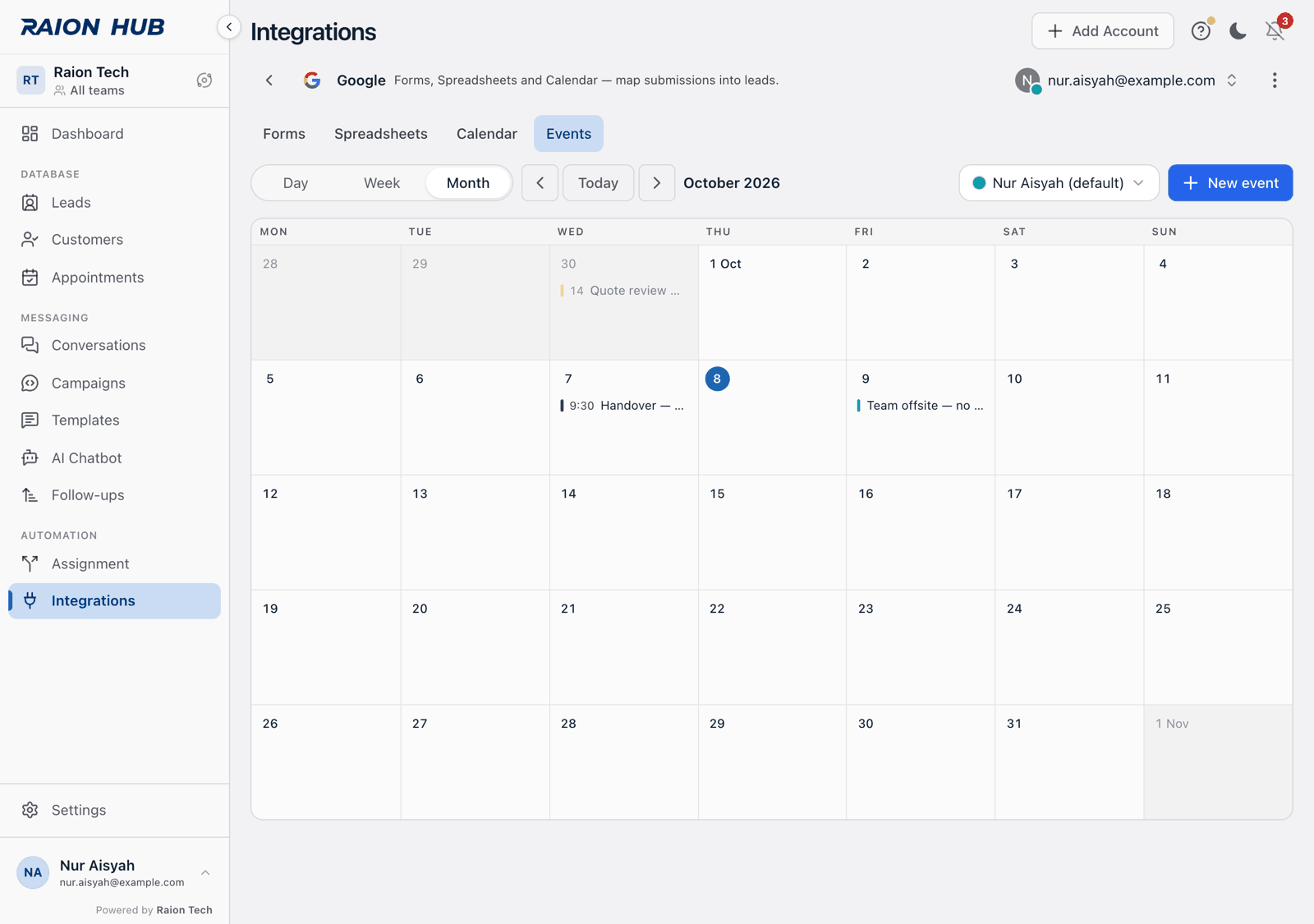Open AI Chatbot robot icon
Screen dimensions: 1314x924
click(x=30, y=458)
